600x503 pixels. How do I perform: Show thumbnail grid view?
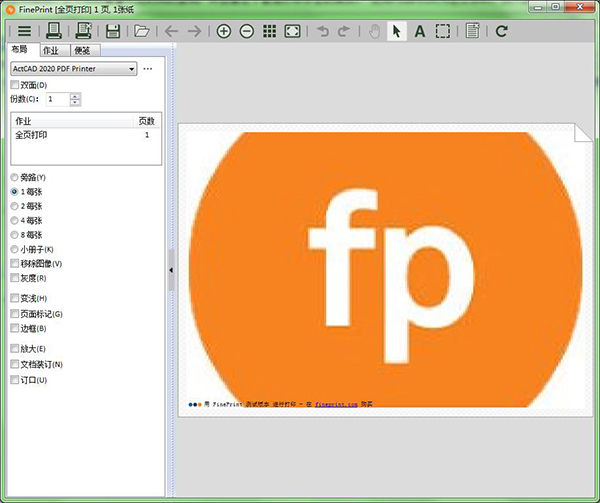click(269, 31)
